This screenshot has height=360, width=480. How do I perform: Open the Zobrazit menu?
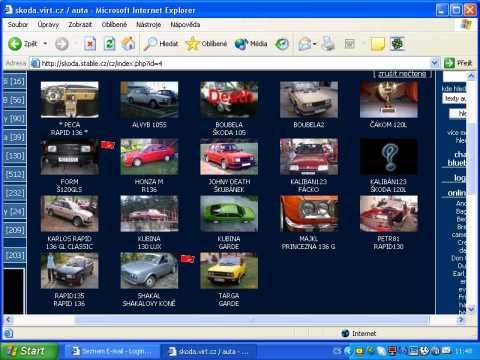(x=80, y=24)
